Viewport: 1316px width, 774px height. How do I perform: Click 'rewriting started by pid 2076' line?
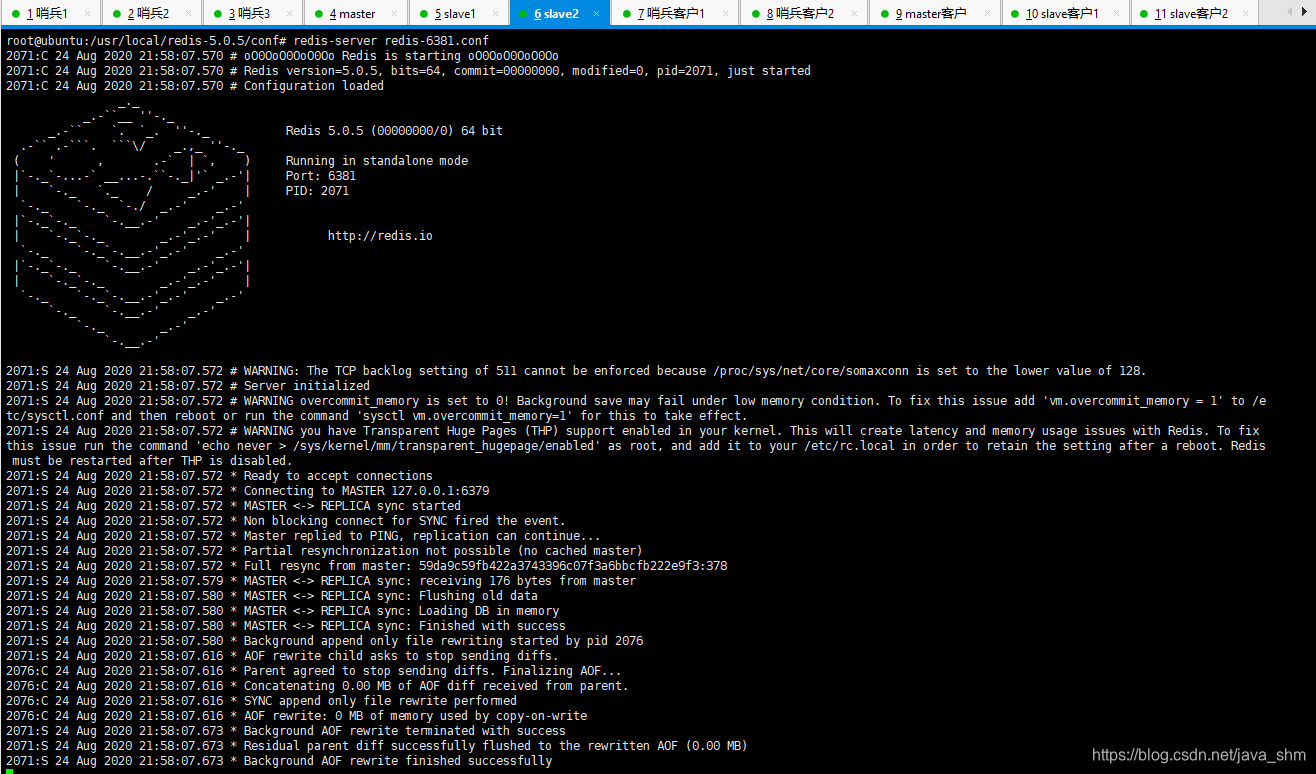324,641
